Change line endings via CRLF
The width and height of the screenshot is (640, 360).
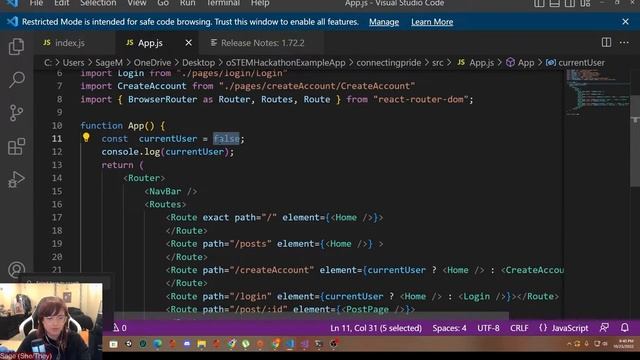(519, 328)
